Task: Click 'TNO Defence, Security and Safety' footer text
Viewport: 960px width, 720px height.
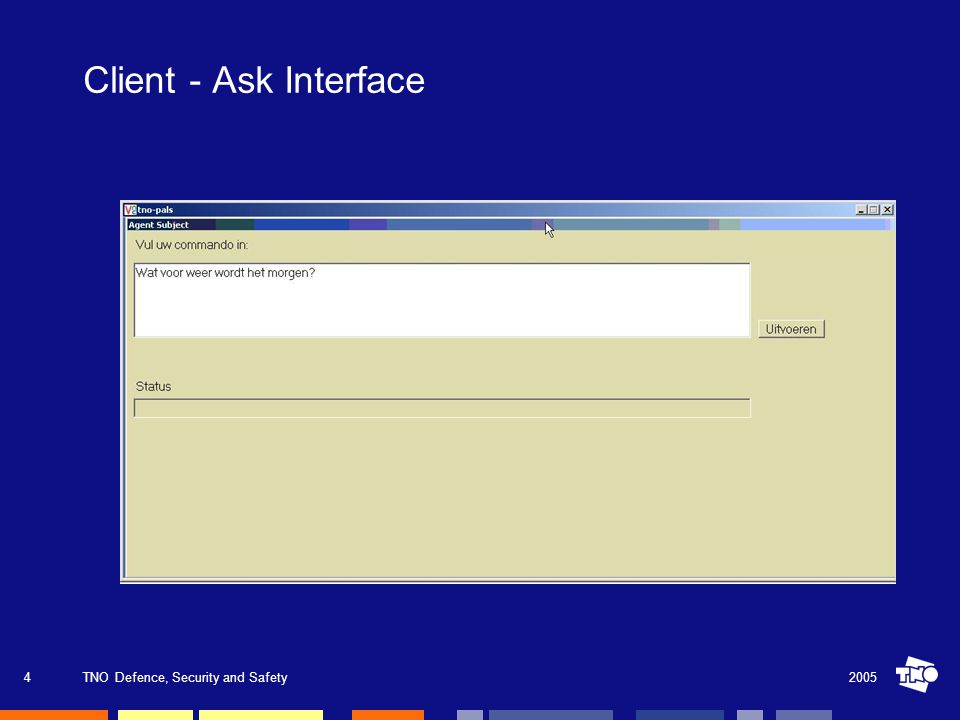Action: (185, 677)
